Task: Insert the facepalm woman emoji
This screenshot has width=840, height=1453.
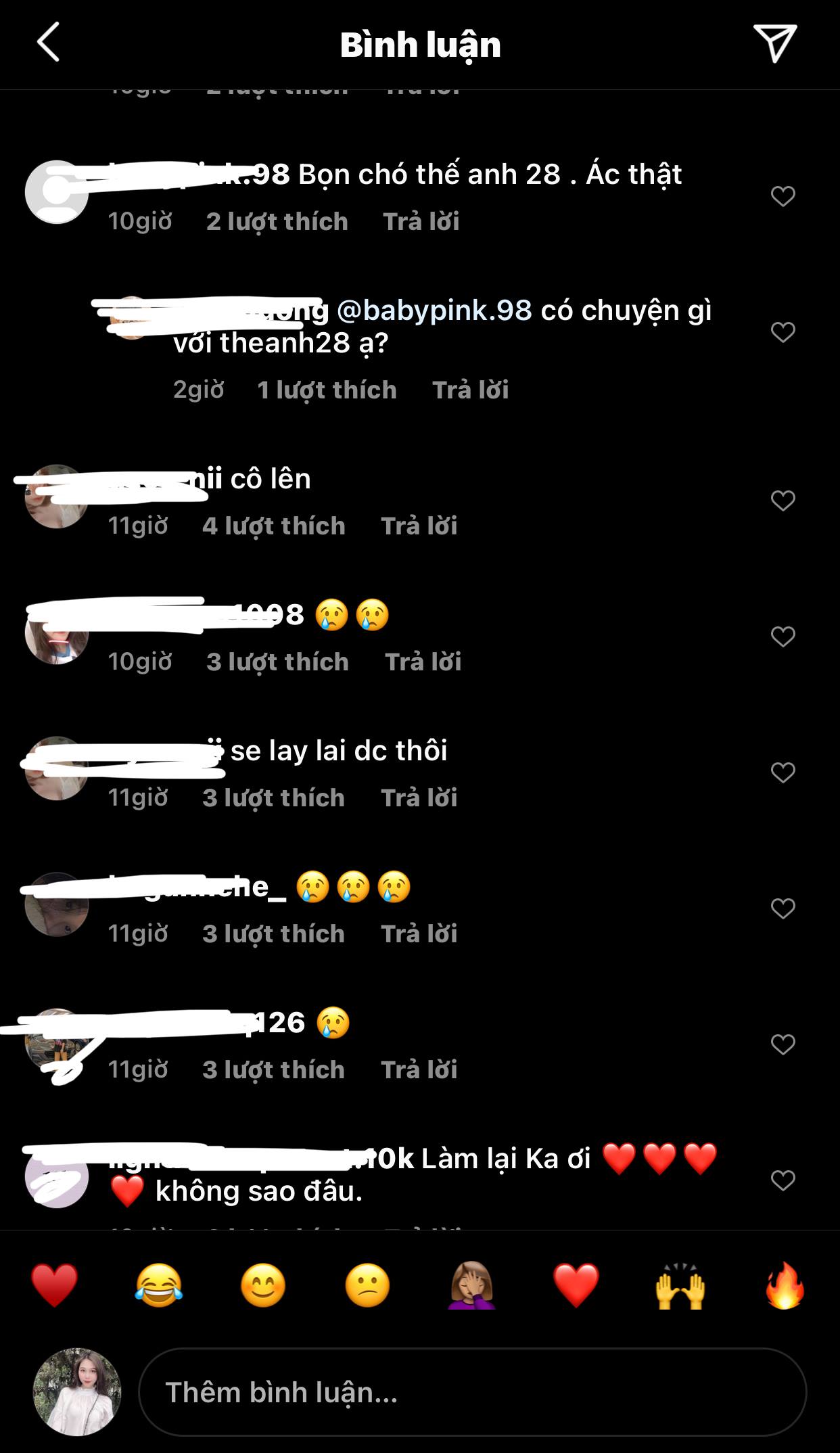Action: click(x=472, y=1285)
